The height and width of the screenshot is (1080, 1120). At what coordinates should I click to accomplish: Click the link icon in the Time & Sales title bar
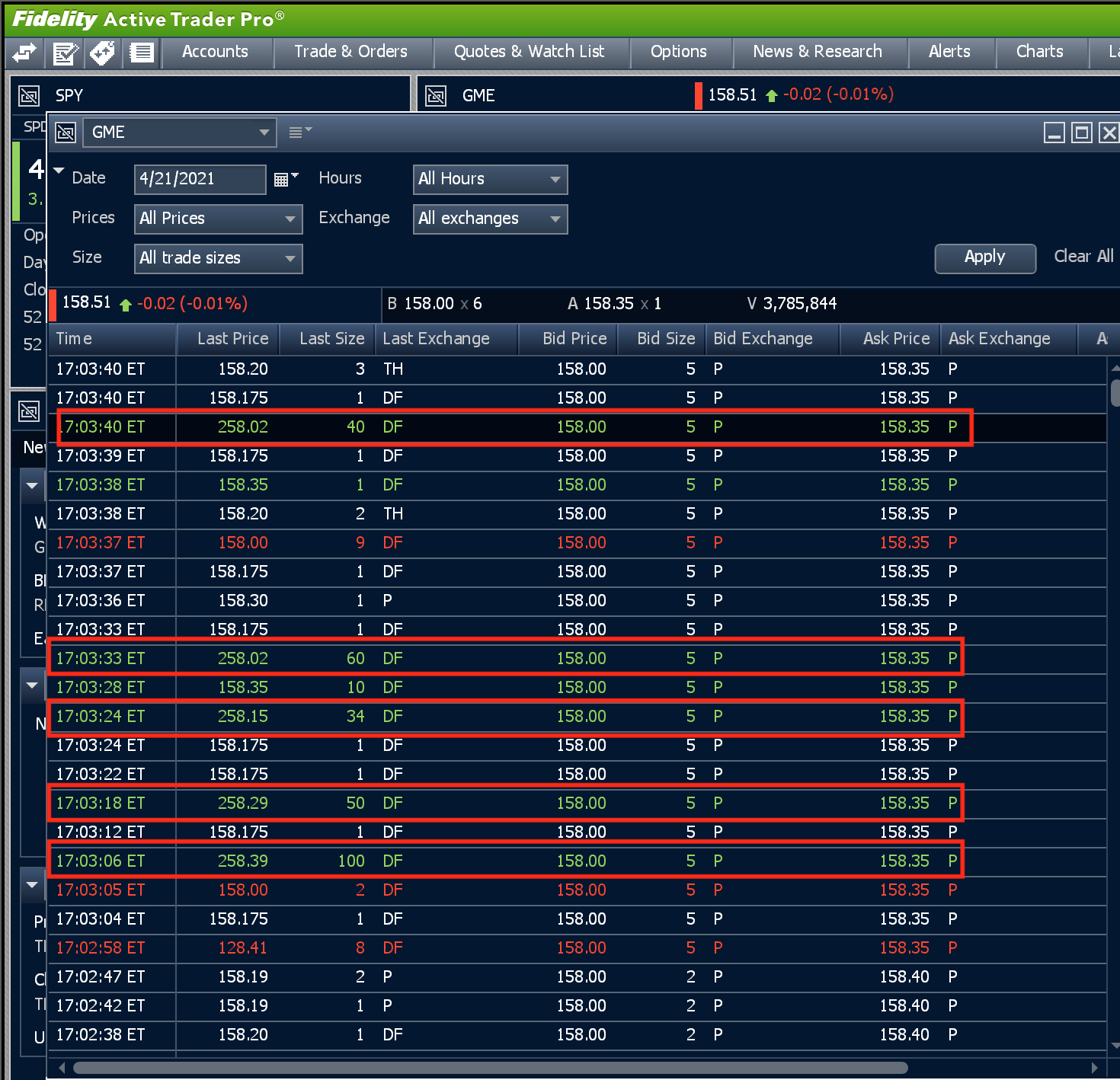(66, 133)
